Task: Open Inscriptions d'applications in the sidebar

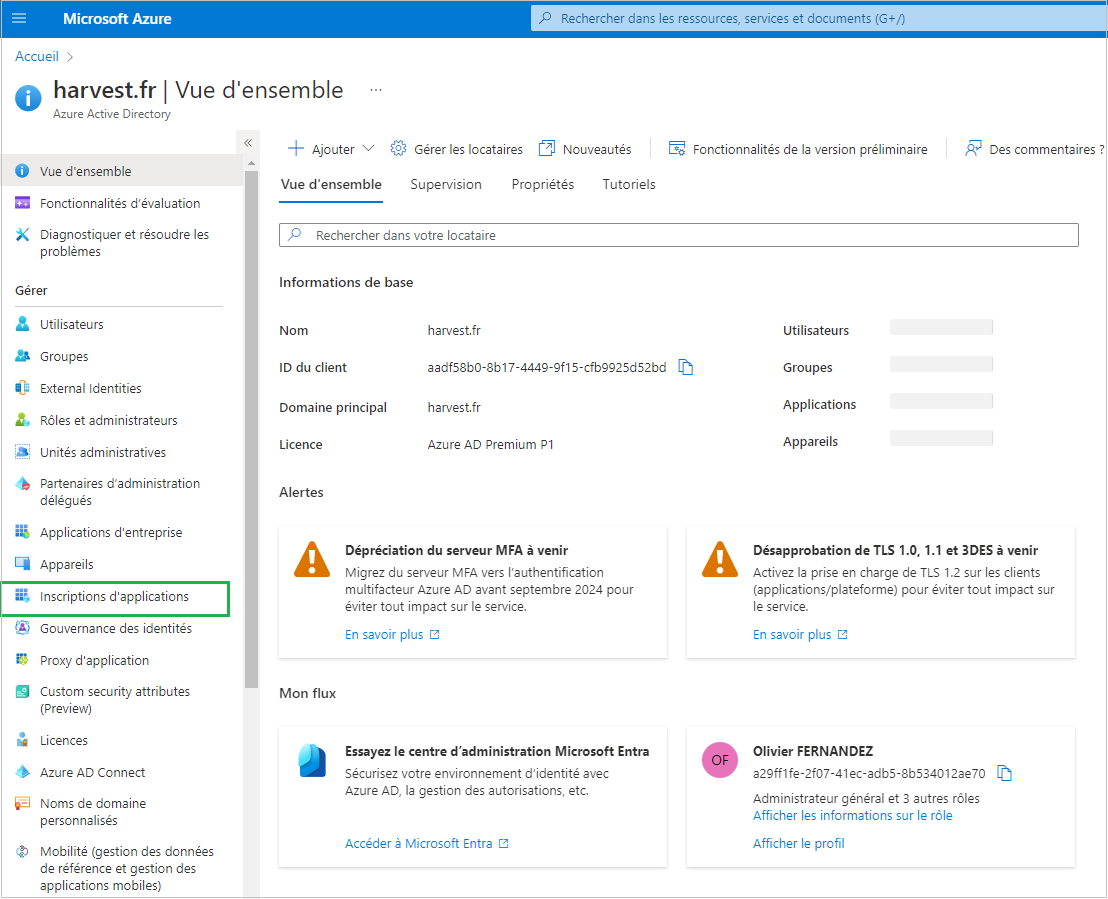Action: point(114,597)
